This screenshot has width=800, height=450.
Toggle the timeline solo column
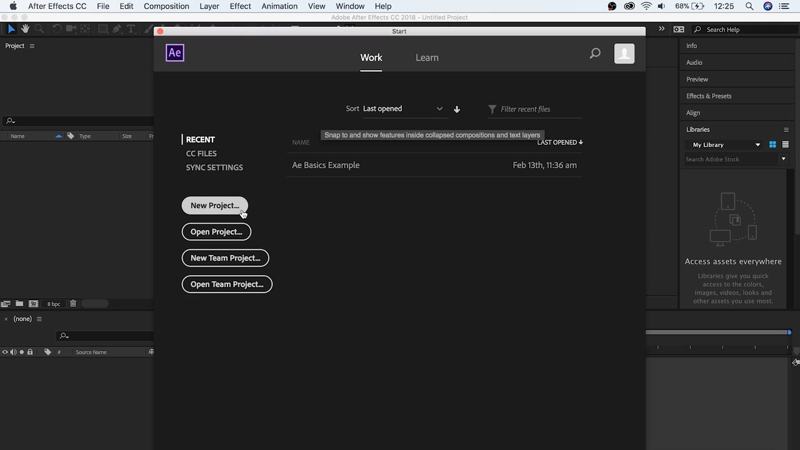coord(21,352)
